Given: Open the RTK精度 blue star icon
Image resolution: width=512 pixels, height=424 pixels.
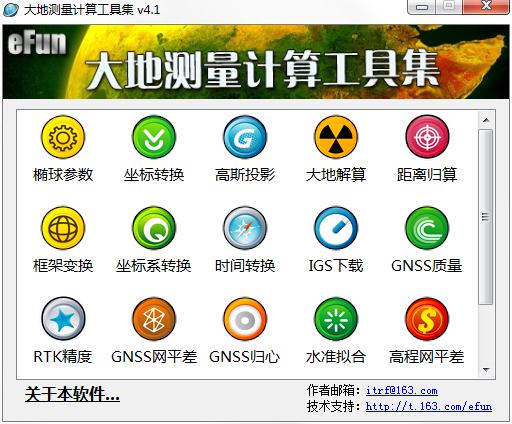Looking at the screenshot, I should pyautogui.click(x=63, y=319).
